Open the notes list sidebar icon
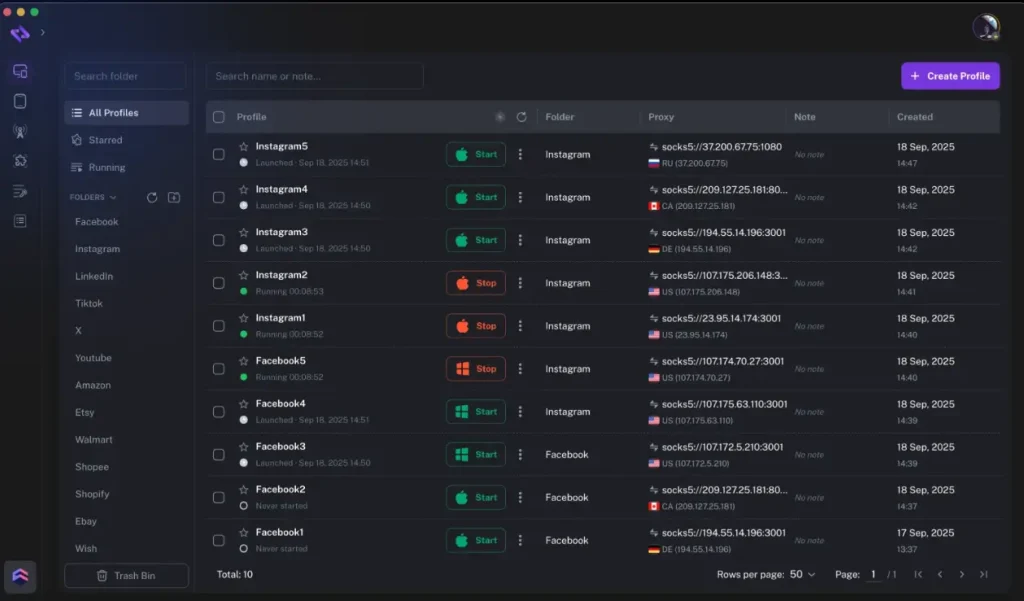This screenshot has width=1024, height=601. coord(20,220)
